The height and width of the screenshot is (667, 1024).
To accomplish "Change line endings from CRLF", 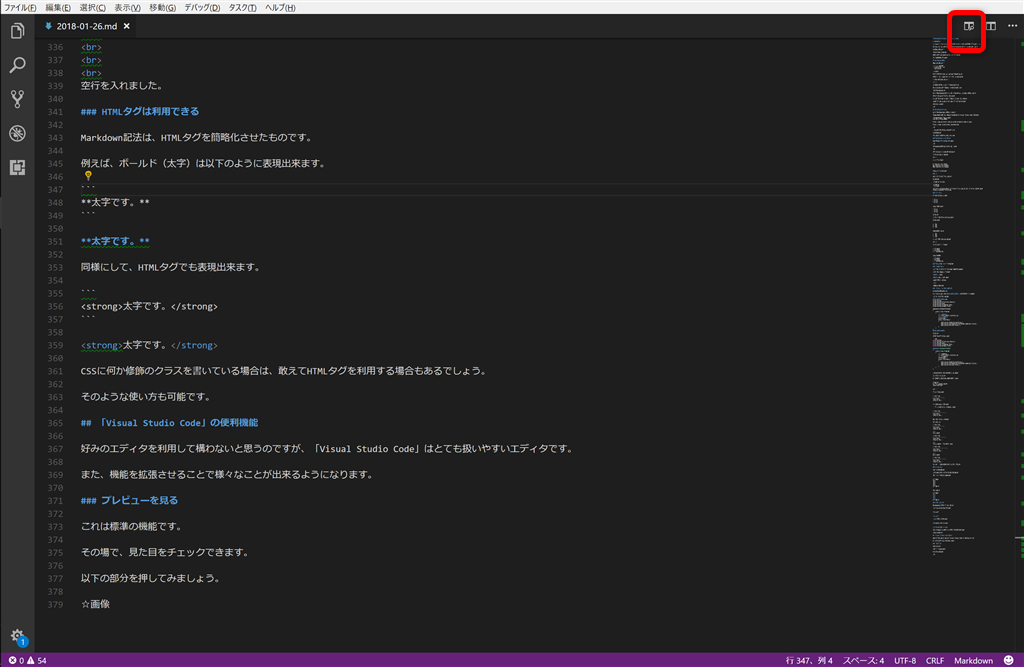I will 935,660.
